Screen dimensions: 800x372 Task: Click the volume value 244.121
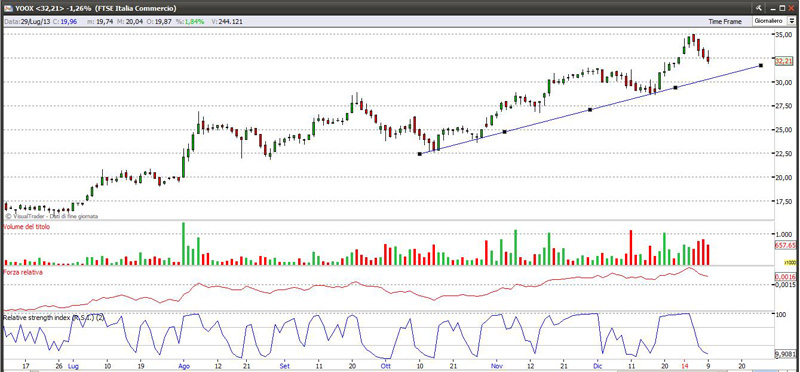coord(230,21)
